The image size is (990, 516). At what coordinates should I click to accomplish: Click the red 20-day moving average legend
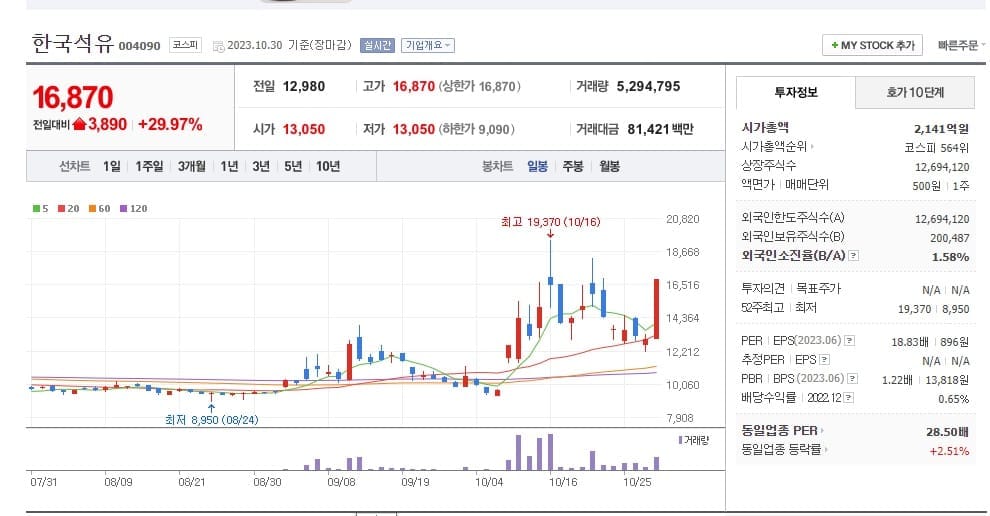68,208
